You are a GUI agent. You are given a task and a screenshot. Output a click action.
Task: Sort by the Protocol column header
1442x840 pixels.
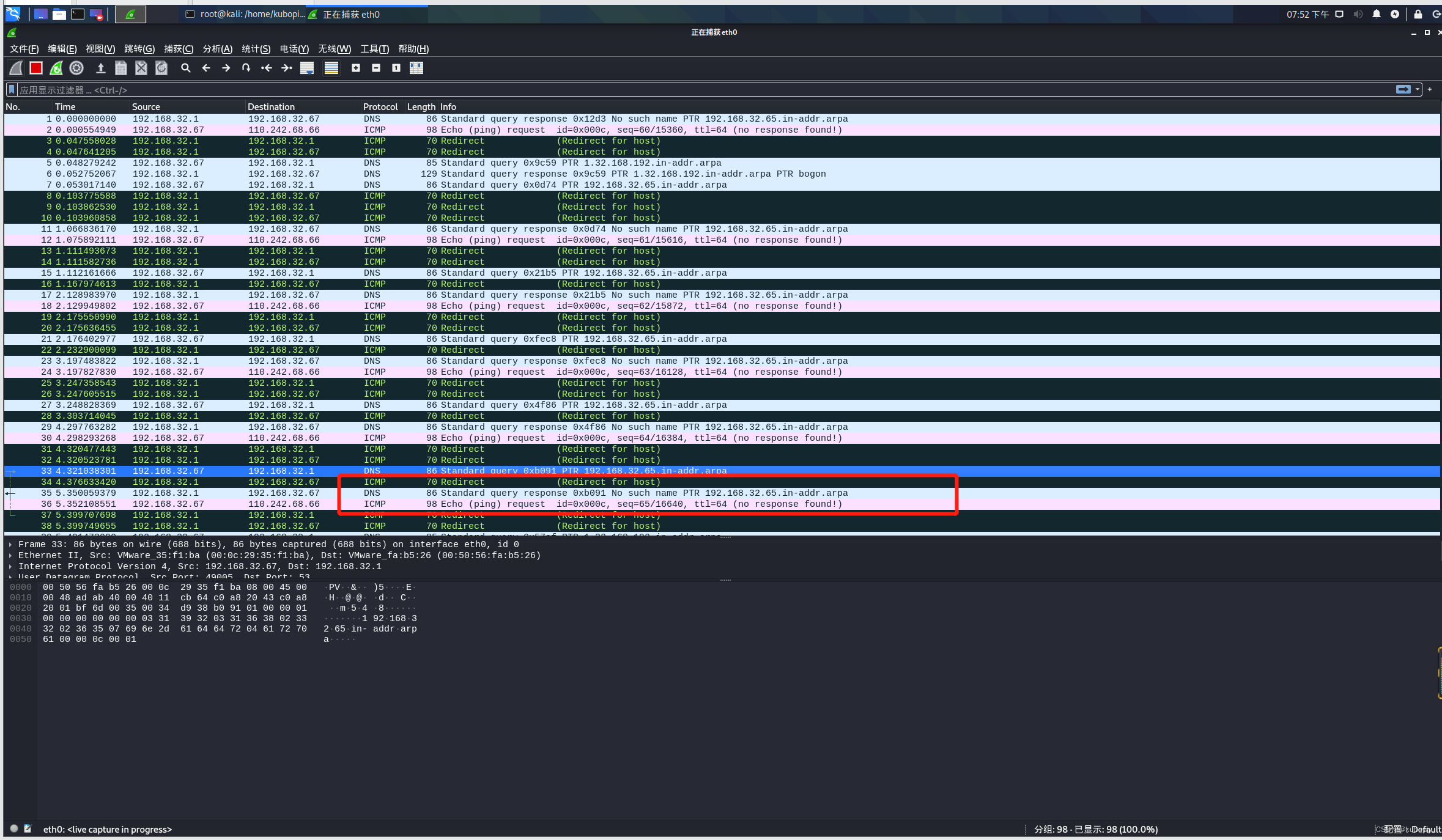point(380,106)
